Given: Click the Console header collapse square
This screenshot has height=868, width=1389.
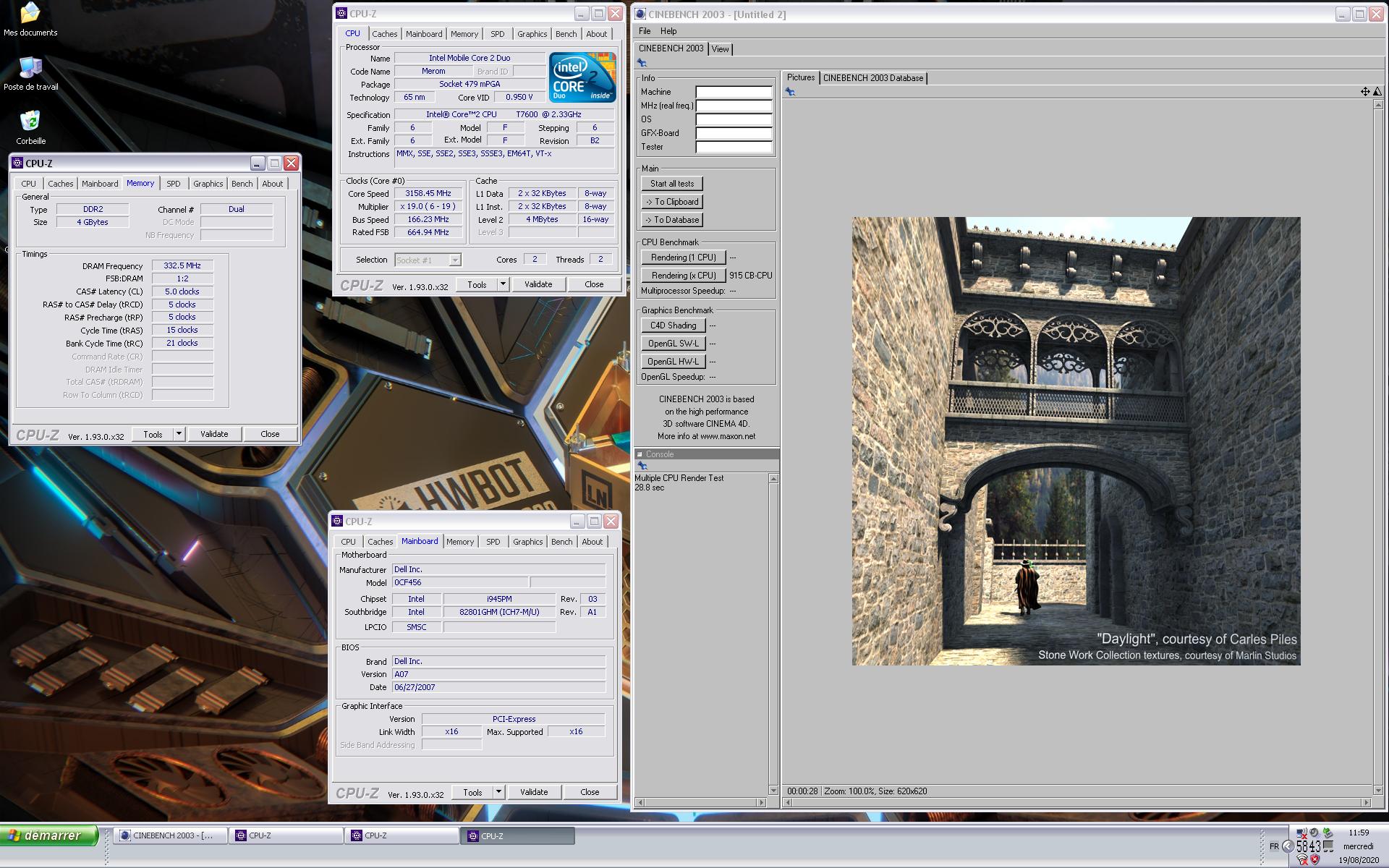Looking at the screenshot, I should pyautogui.click(x=640, y=454).
